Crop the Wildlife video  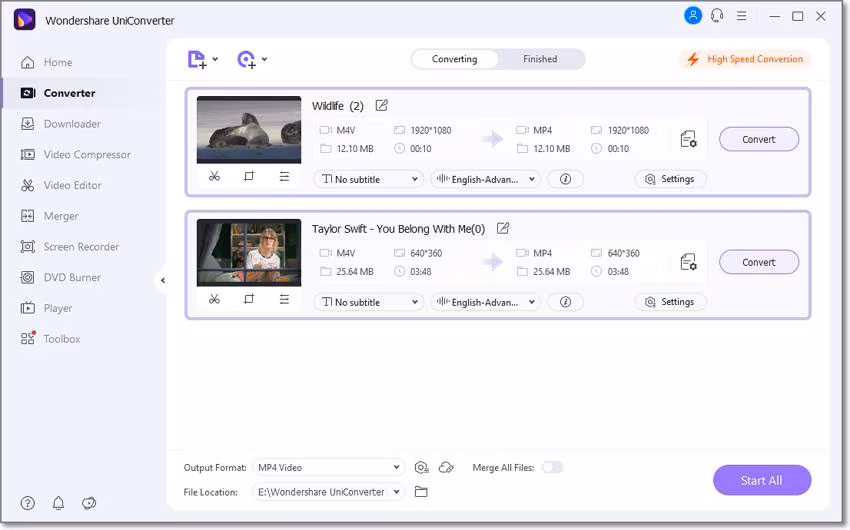coord(249,176)
